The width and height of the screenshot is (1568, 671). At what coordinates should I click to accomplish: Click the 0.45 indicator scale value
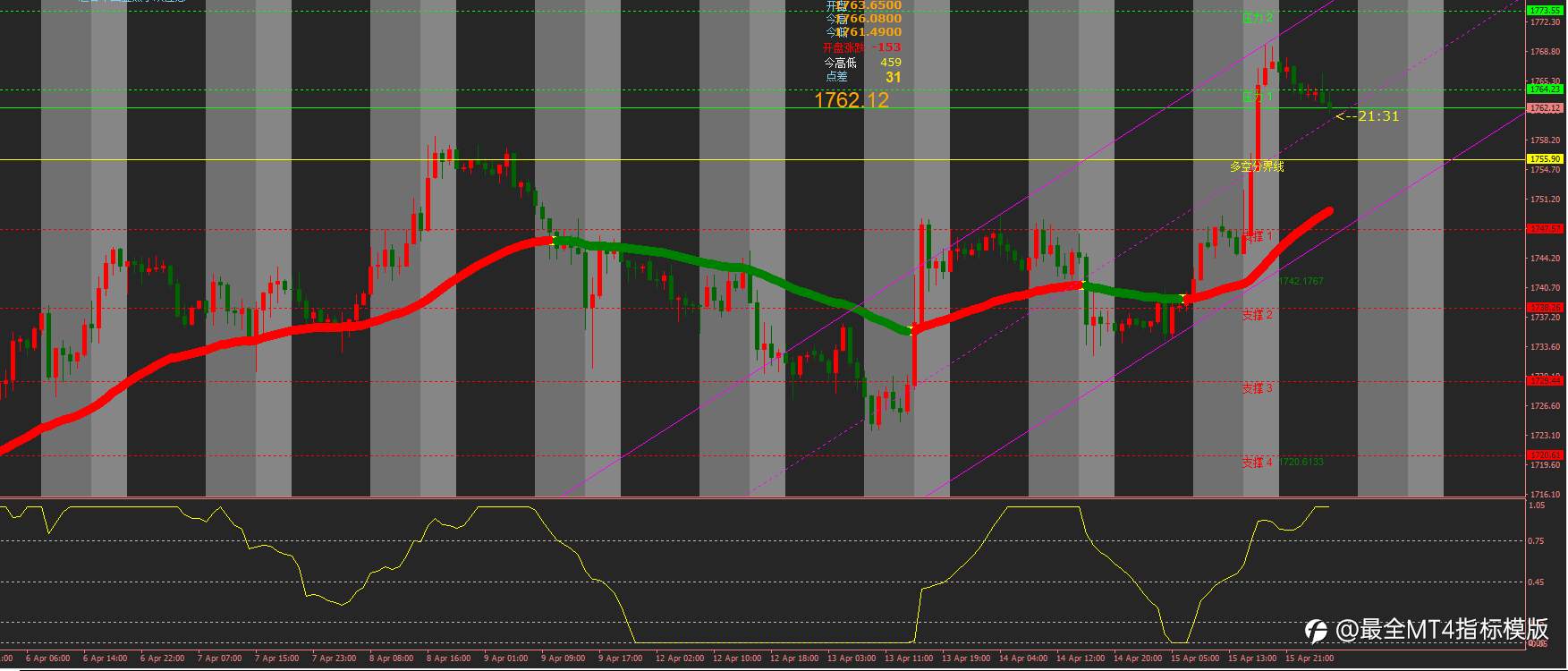(x=1537, y=582)
